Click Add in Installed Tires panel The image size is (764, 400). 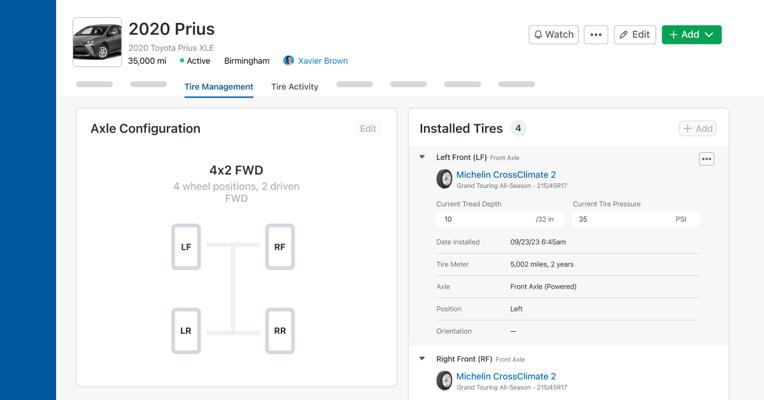tap(697, 128)
